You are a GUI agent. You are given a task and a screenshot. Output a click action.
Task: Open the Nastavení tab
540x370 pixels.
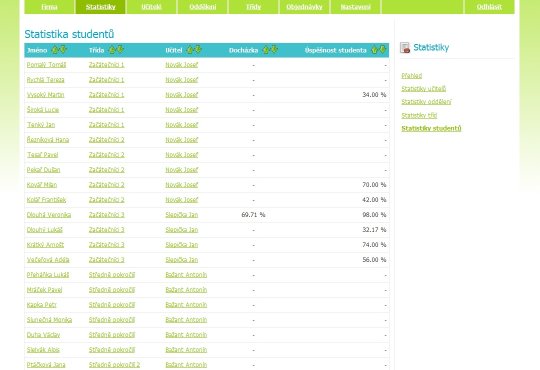point(355,7)
